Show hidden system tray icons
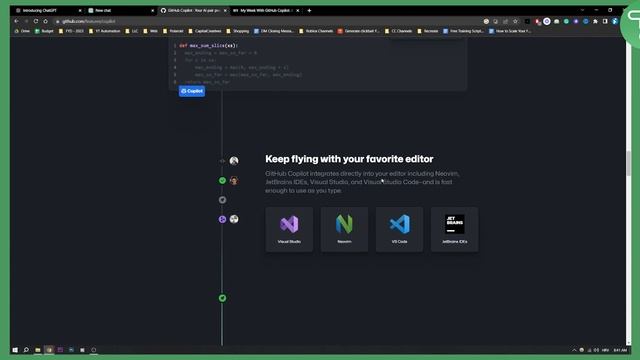This screenshot has height=360, width=640. coord(574,350)
